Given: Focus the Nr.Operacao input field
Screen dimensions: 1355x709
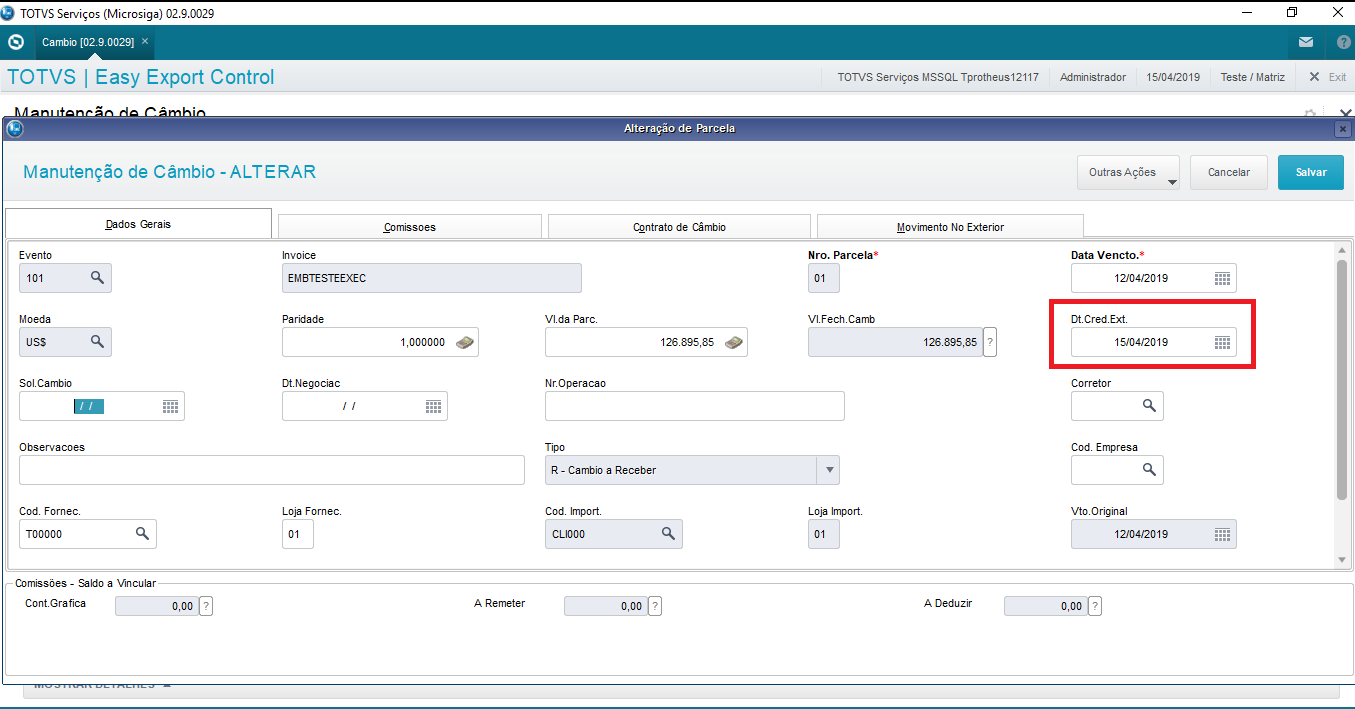Looking at the screenshot, I should click(695, 406).
